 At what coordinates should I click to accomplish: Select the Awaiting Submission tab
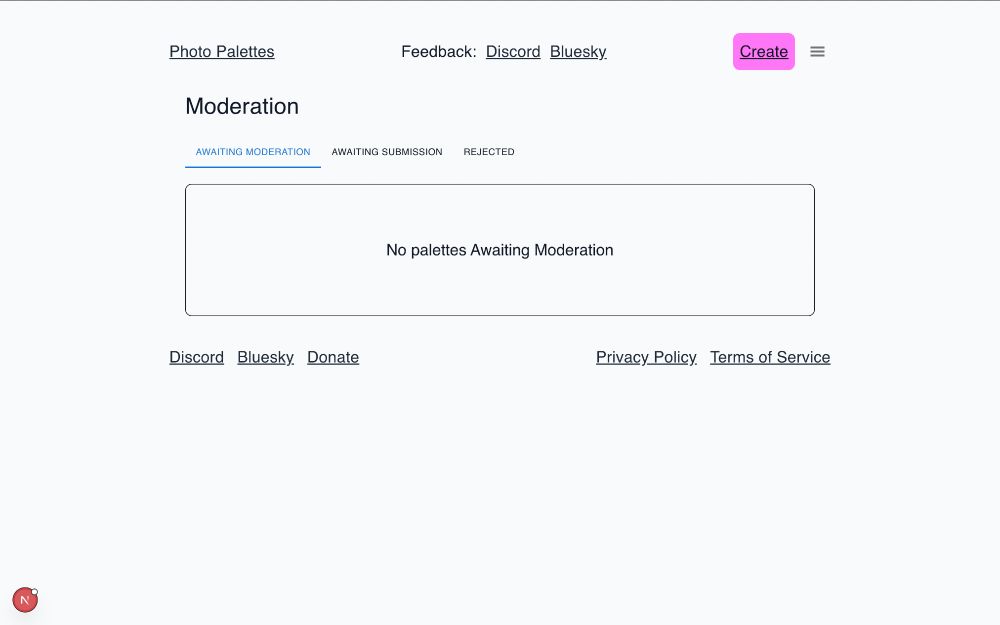[386, 152]
